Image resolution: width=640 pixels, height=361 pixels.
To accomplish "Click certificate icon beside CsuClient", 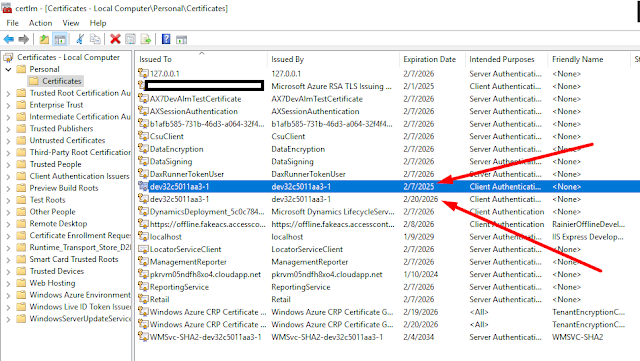I will (143, 136).
